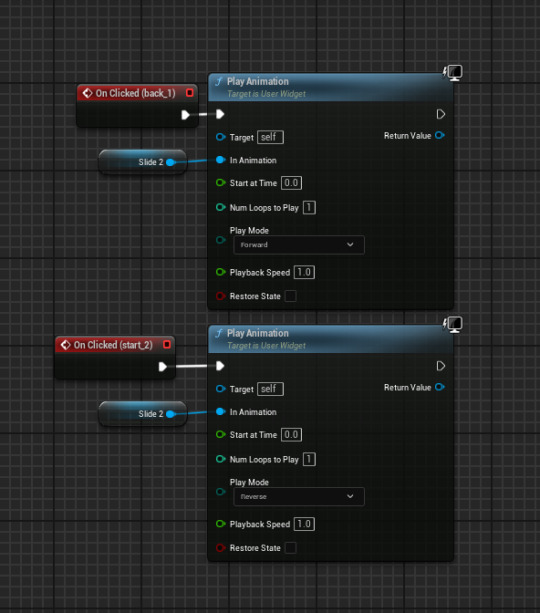
Task: Enable Restore State on Forward Play Animation node
Action: click(291, 296)
